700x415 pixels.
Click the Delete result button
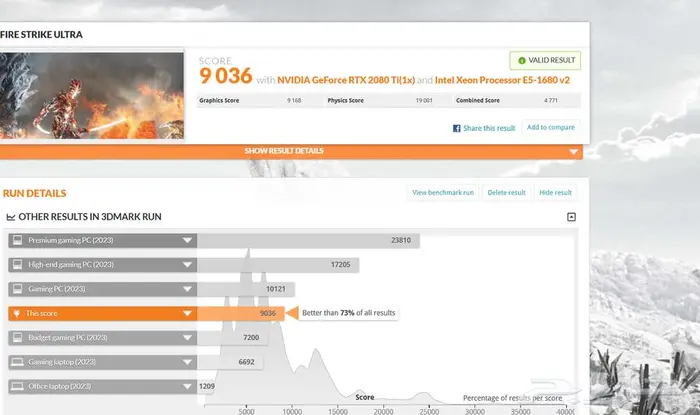(x=506, y=193)
